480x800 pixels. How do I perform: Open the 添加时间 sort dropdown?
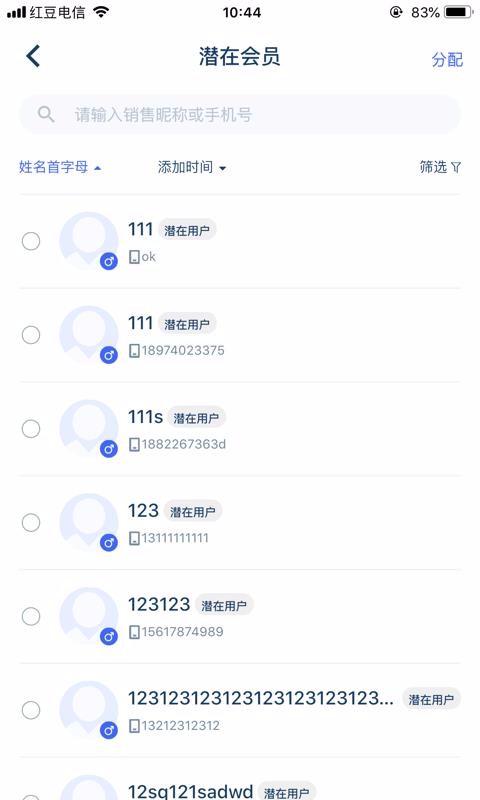click(192, 167)
